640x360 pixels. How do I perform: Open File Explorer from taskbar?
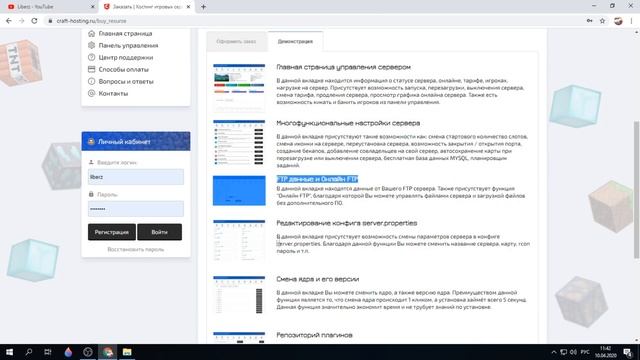click(x=127, y=352)
